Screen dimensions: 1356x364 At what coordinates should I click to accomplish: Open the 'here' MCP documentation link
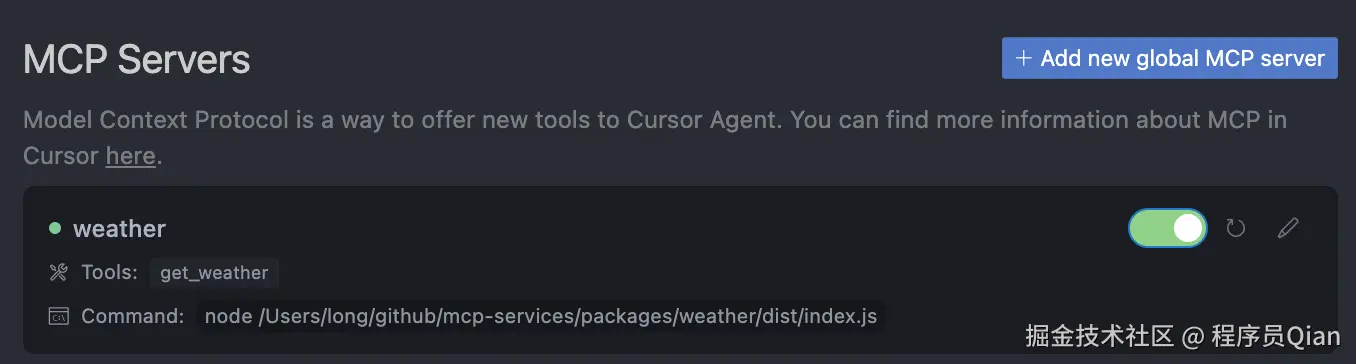(x=130, y=156)
